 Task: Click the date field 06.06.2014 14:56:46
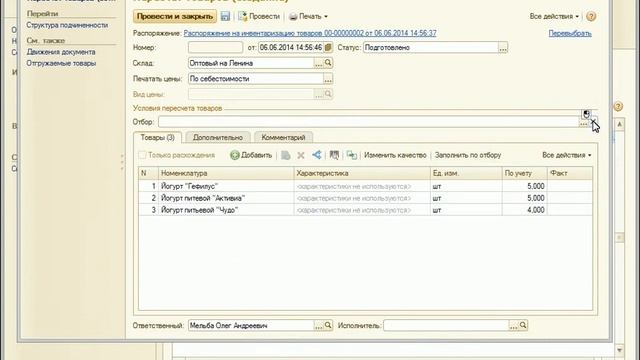point(291,48)
